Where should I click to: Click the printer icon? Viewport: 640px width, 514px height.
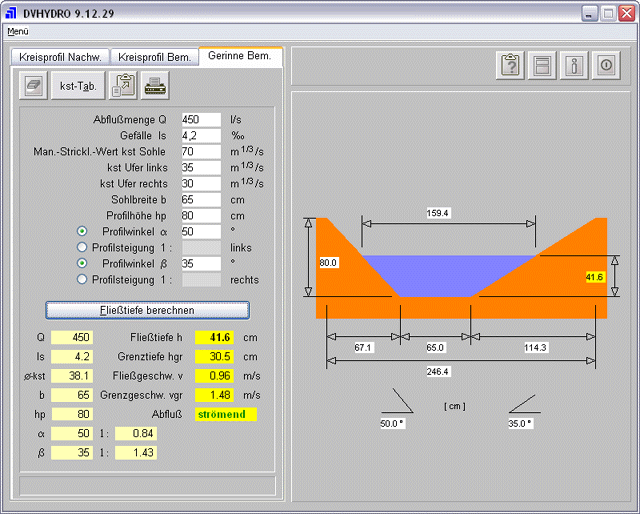click(x=155, y=85)
